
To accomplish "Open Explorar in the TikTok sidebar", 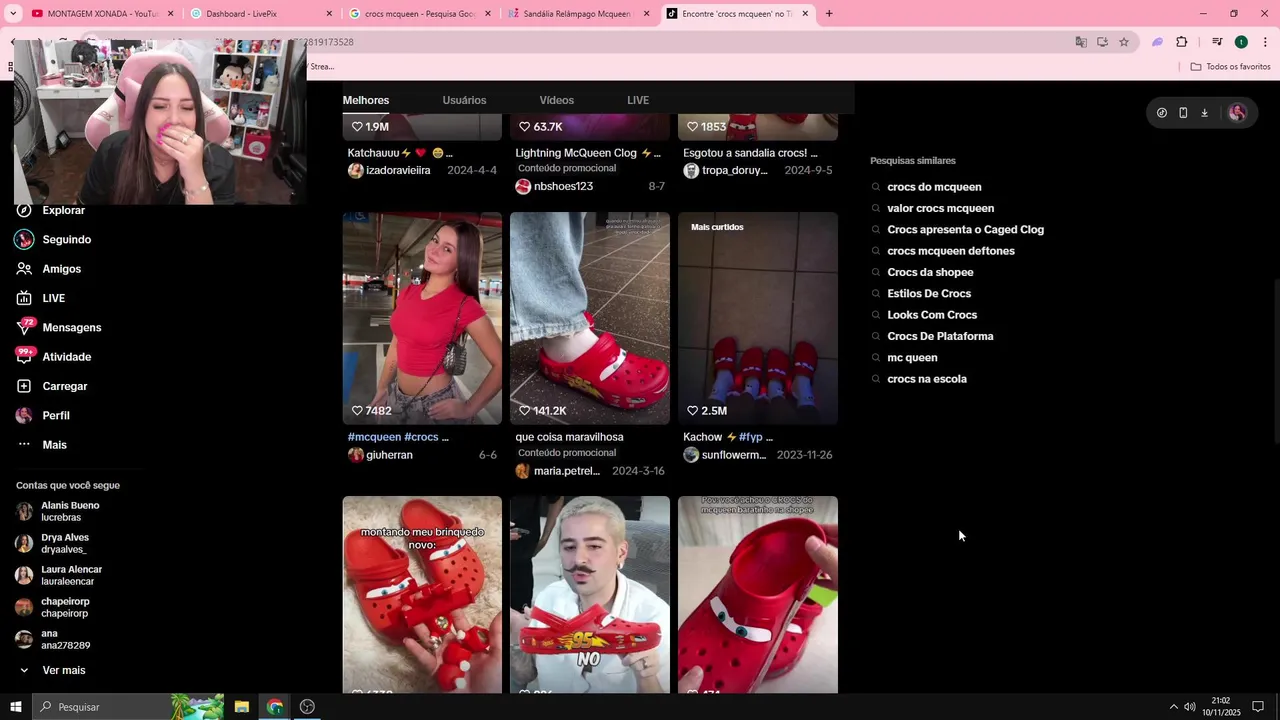I will click(63, 210).
